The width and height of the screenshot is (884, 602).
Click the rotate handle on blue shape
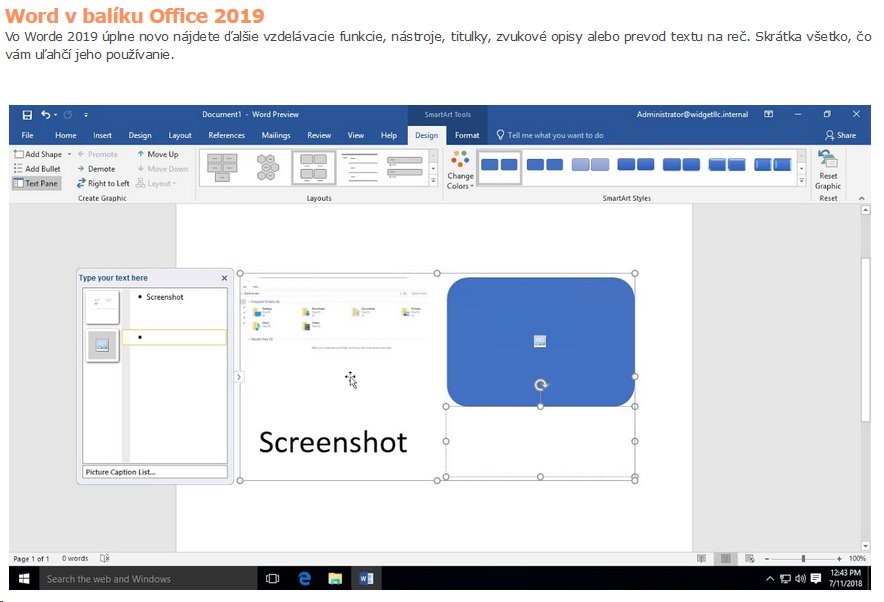point(541,385)
